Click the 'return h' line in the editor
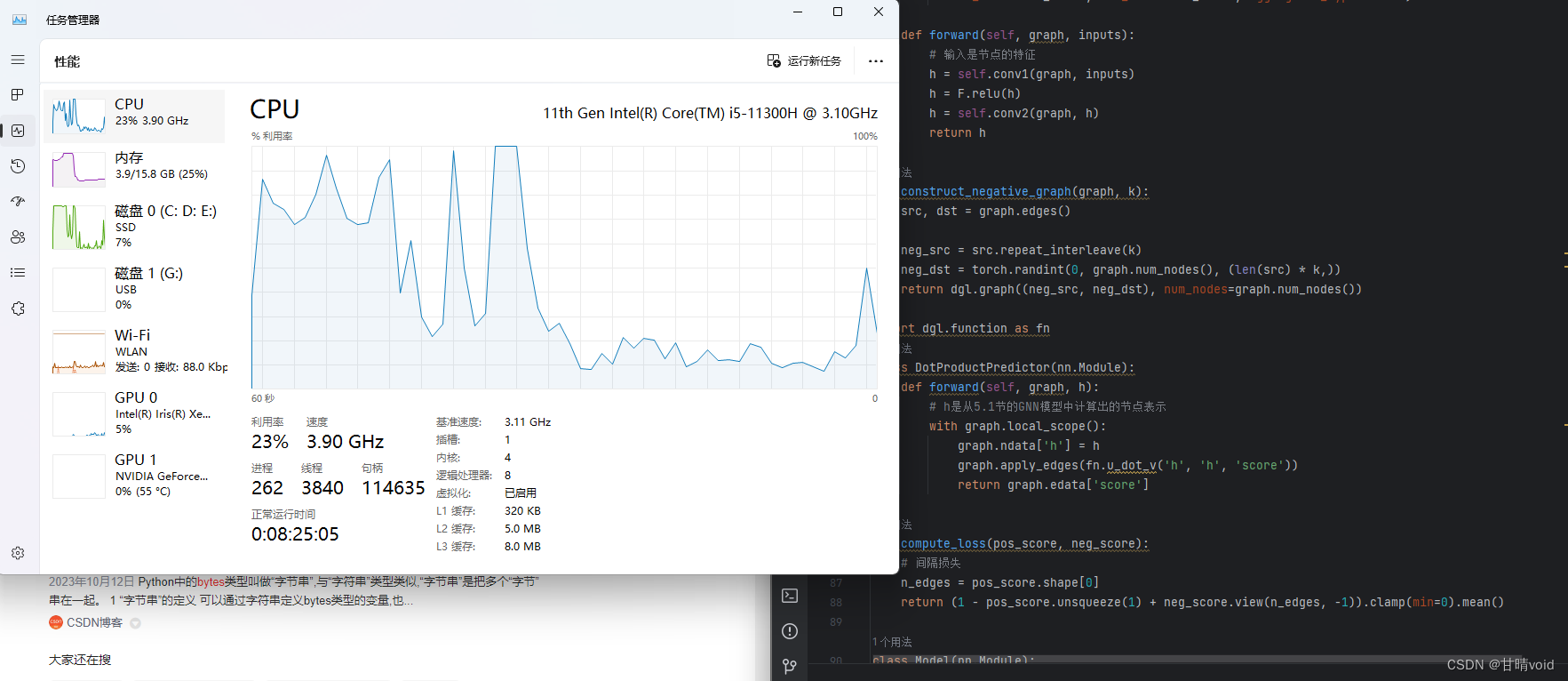Screen dimensions: 1568x681 tap(958, 132)
